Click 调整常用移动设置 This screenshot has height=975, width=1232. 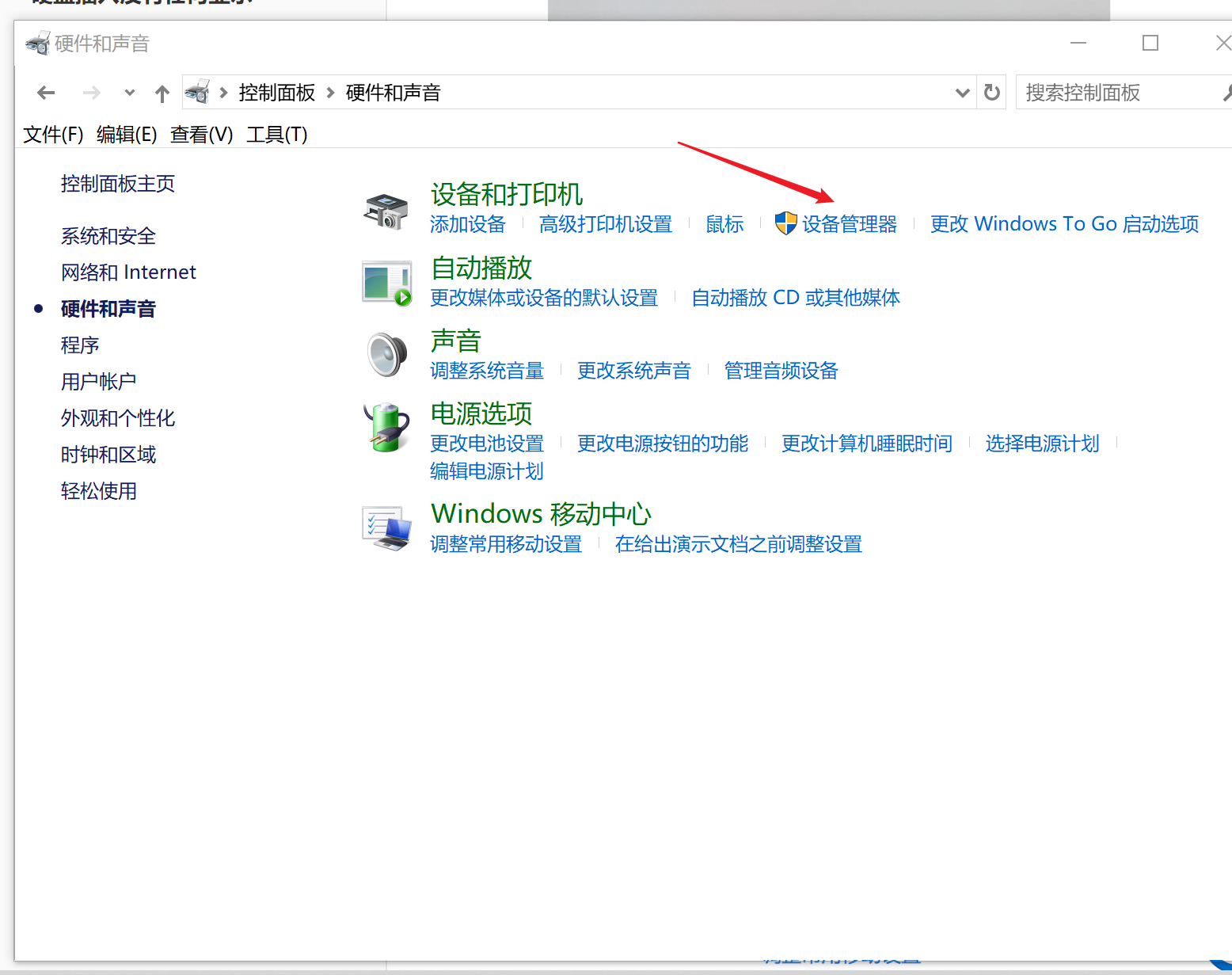(506, 544)
